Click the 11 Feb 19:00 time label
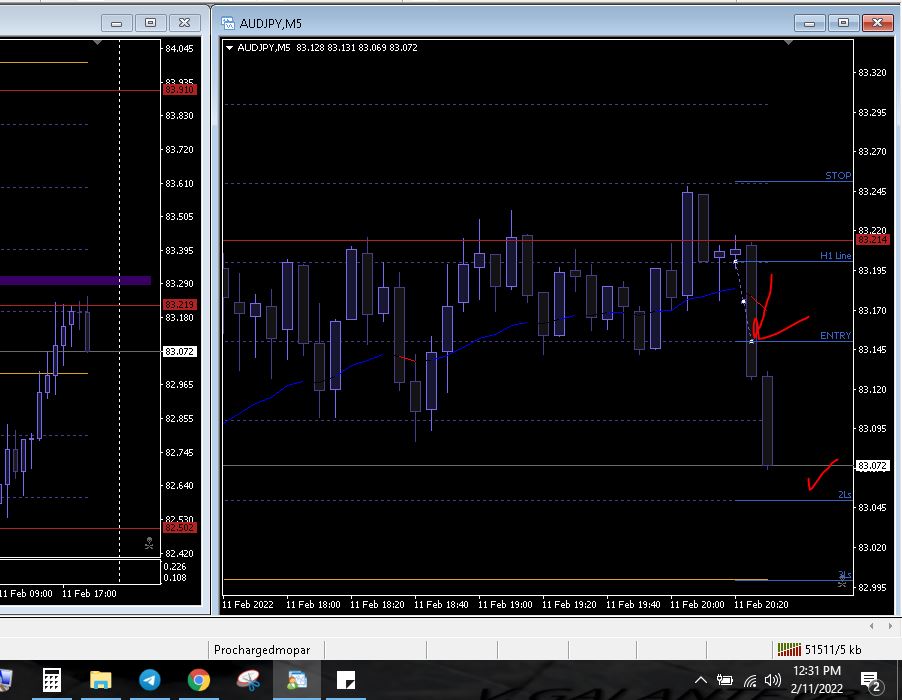The width and height of the screenshot is (902, 700). (505, 605)
